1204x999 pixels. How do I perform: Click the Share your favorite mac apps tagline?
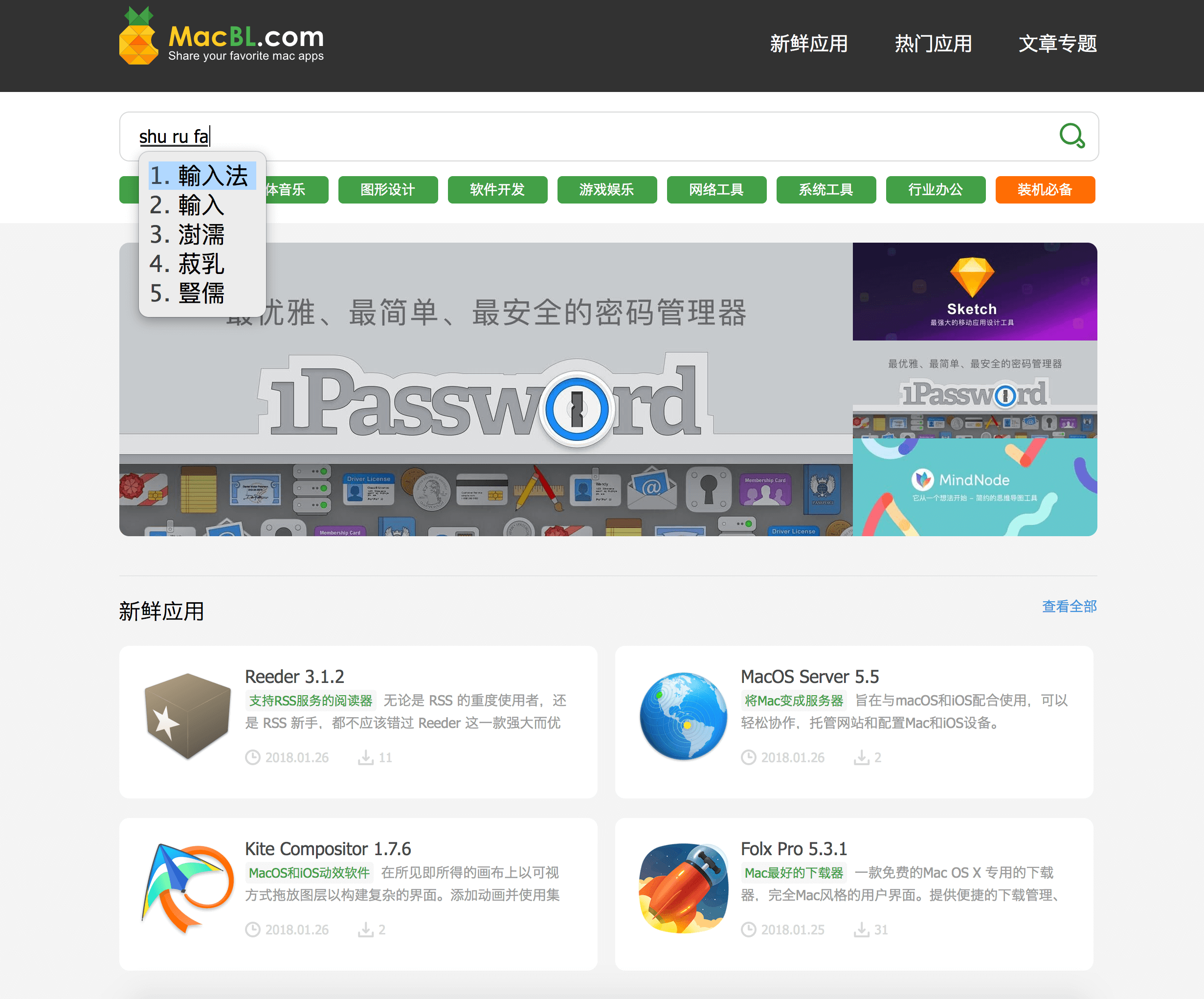click(x=246, y=56)
